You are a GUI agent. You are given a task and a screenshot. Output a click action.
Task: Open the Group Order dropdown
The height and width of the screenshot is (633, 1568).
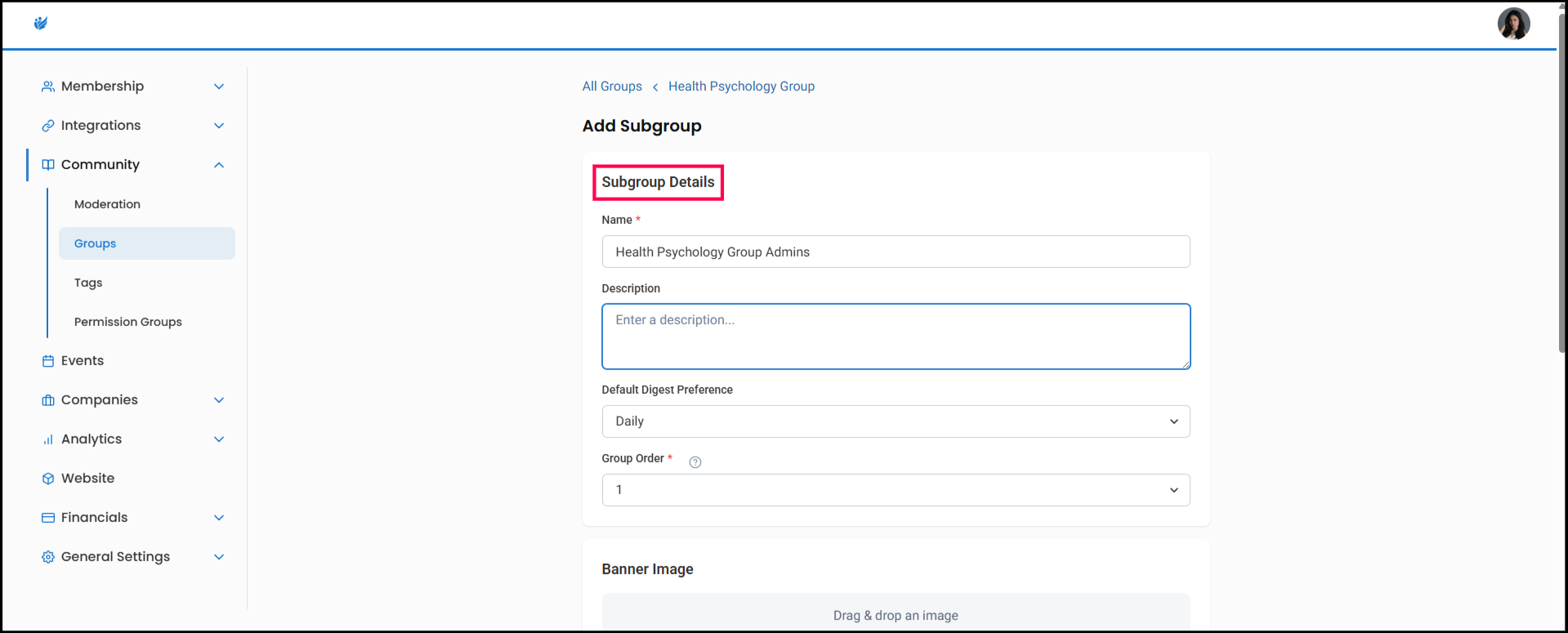[x=895, y=490]
